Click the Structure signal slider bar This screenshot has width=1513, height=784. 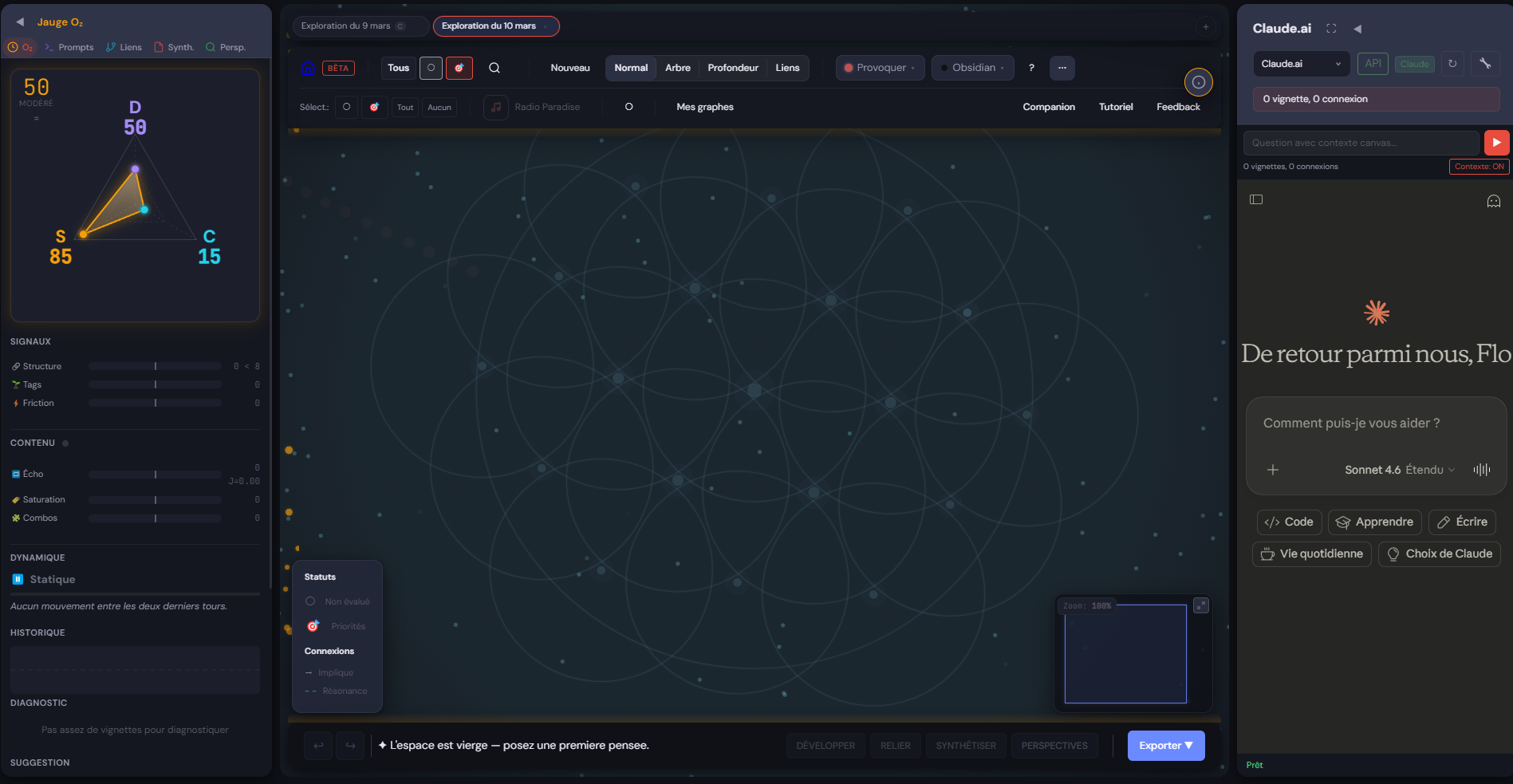(155, 366)
